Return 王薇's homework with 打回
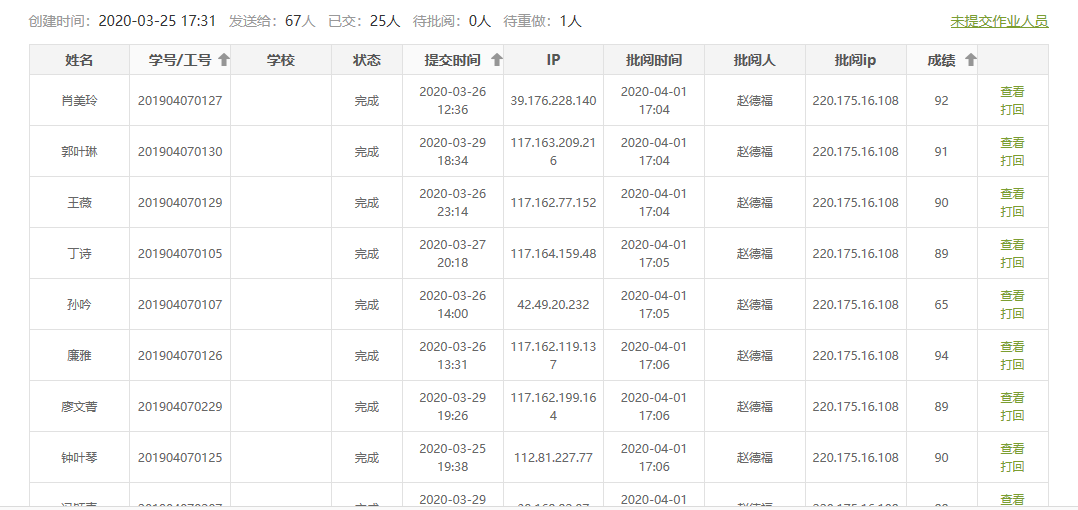Screen dimensions: 1078x510 coord(1012,212)
